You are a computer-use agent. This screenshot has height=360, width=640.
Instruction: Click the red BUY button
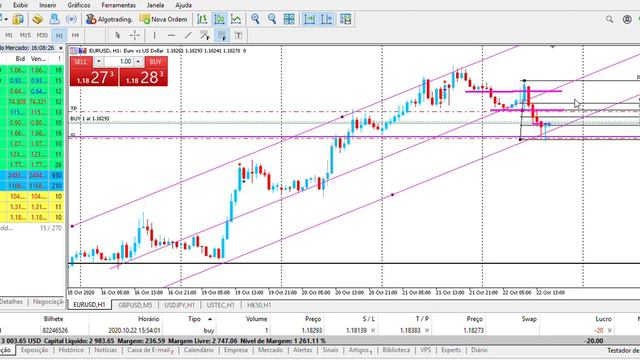click(x=143, y=72)
